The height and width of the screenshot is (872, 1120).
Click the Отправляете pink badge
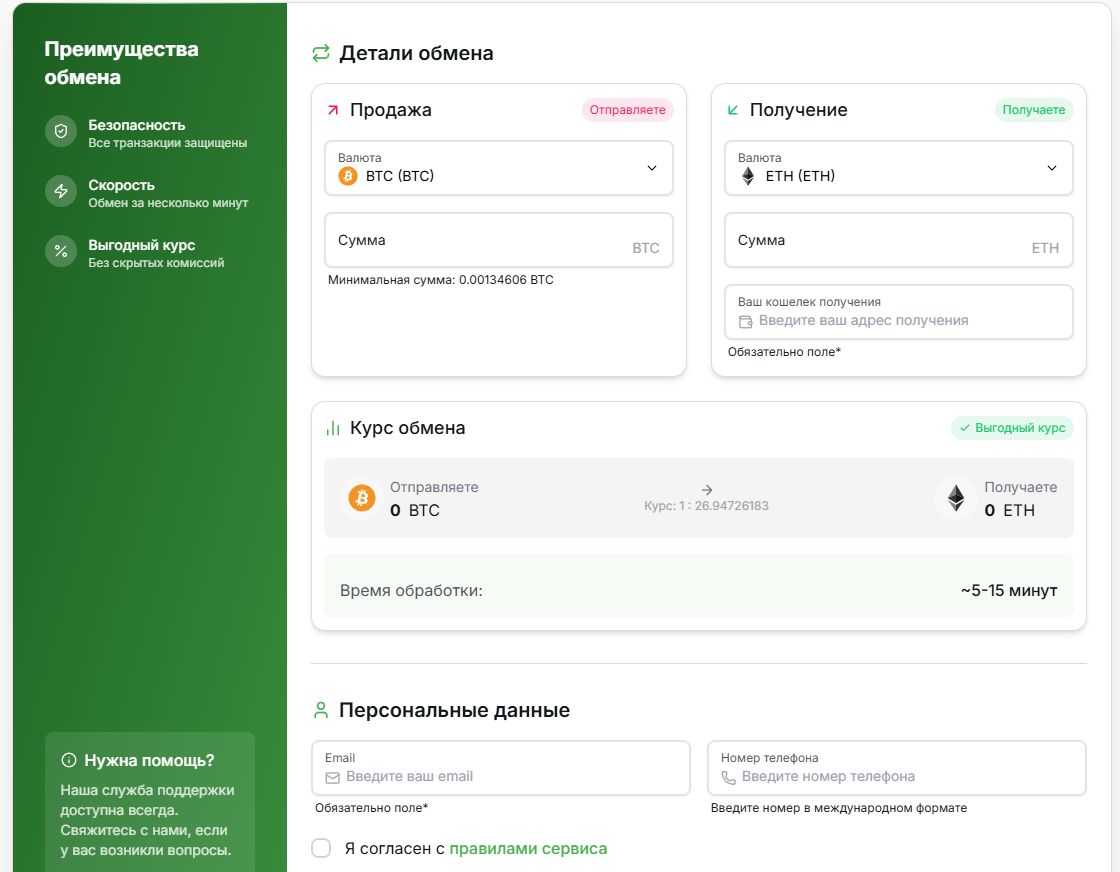[627, 110]
